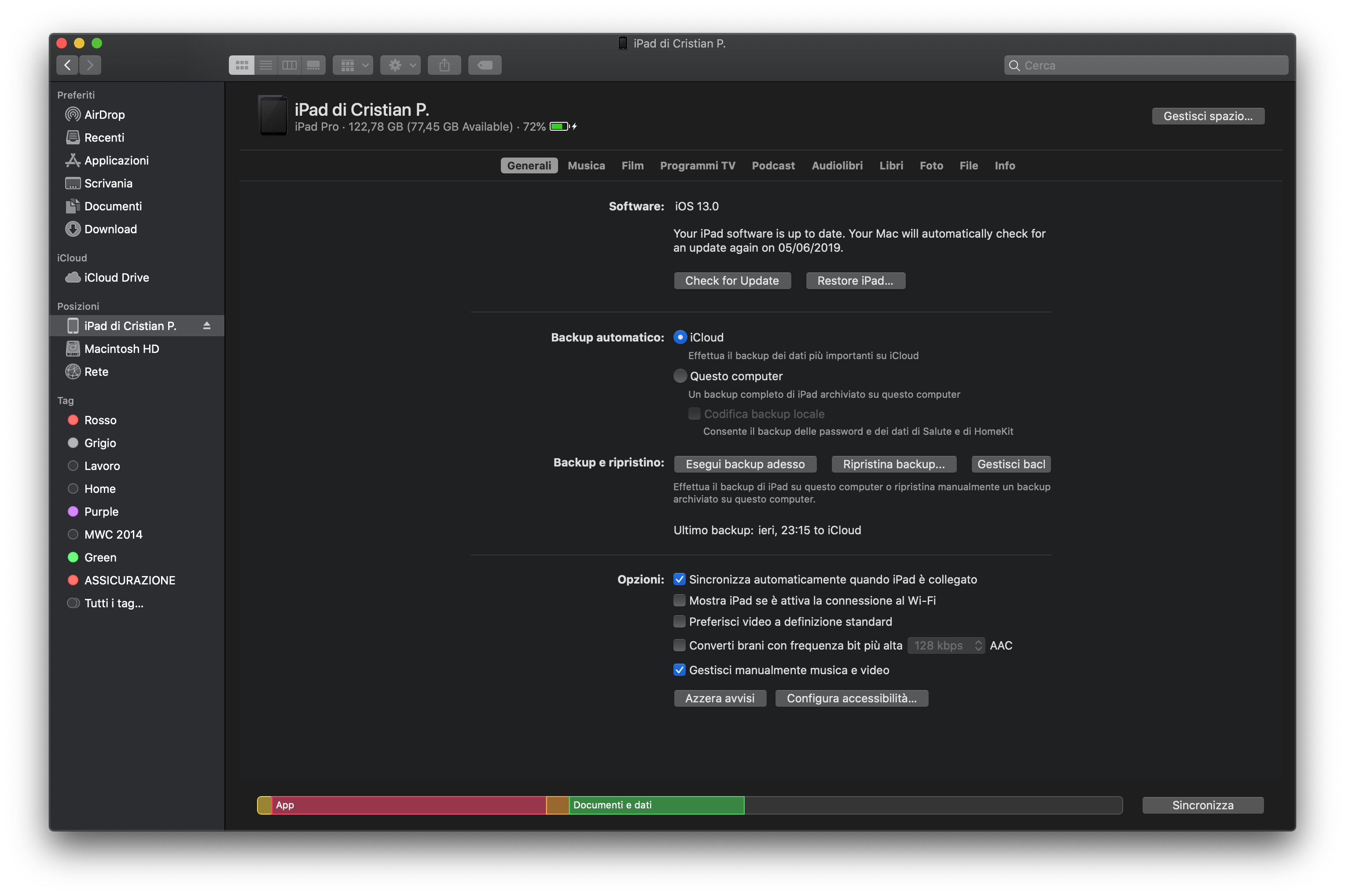This screenshot has height=896, width=1345.
Task: Click the Gestisci backup button
Action: (x=1011, y=465)
